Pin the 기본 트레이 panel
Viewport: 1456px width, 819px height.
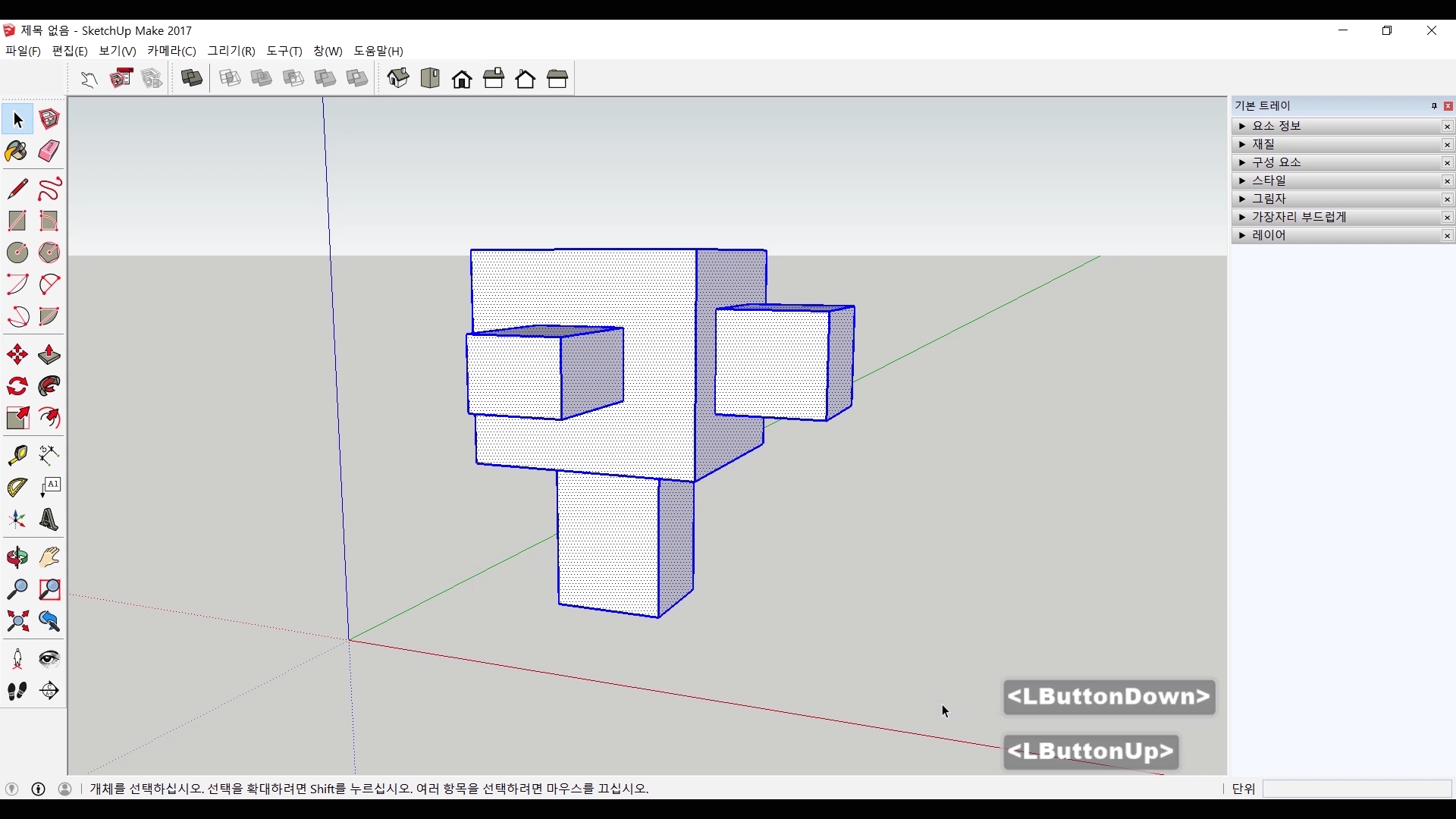pos(1434,106)
